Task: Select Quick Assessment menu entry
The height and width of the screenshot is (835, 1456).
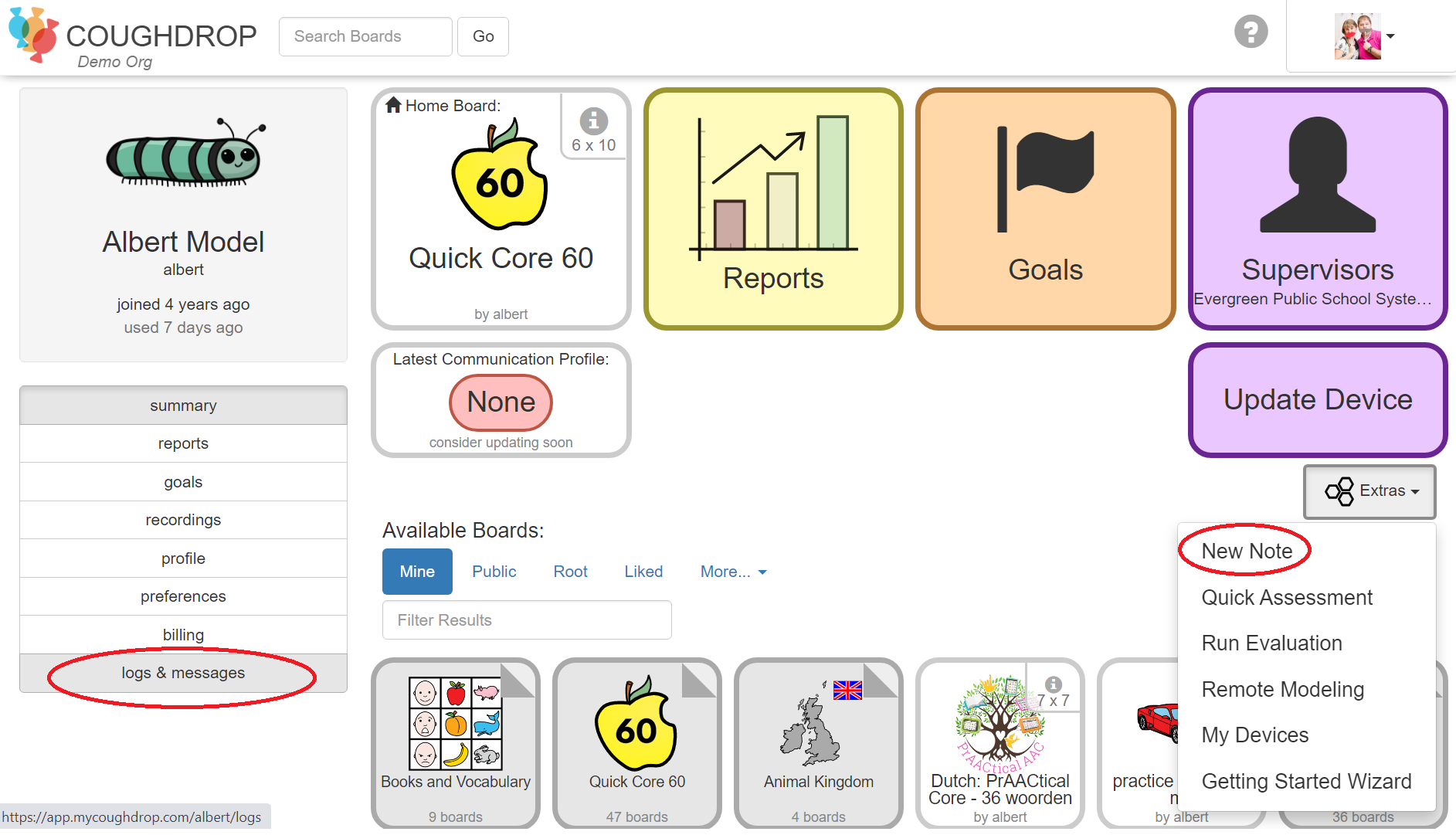Action: [1287, 597]
